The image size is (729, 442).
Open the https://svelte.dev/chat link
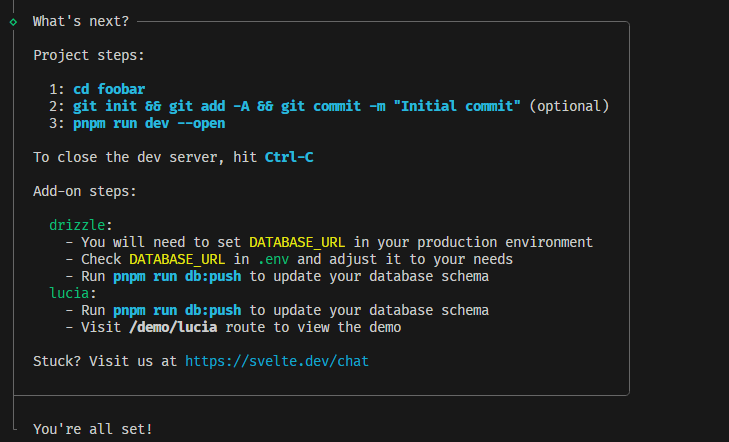click(277, 361)
